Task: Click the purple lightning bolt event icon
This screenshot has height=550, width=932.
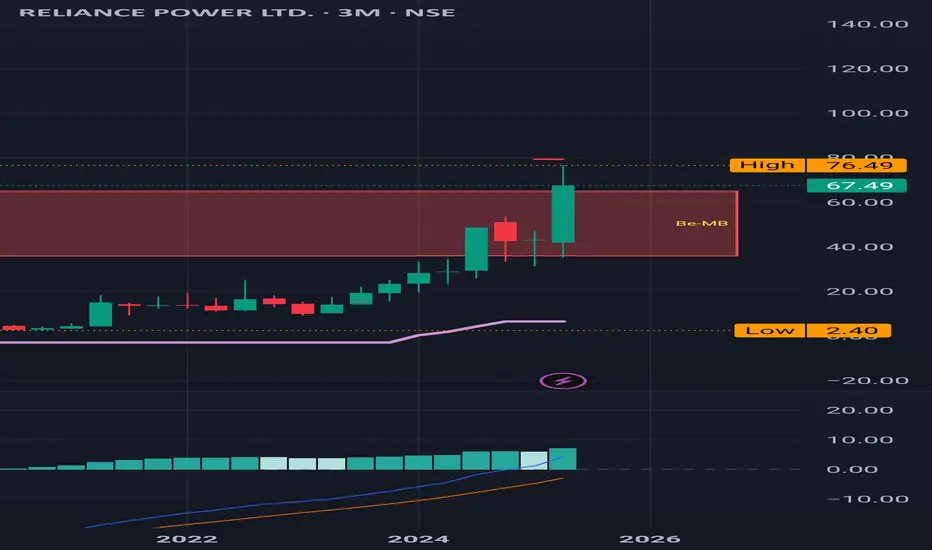Action: pos(563,381)
